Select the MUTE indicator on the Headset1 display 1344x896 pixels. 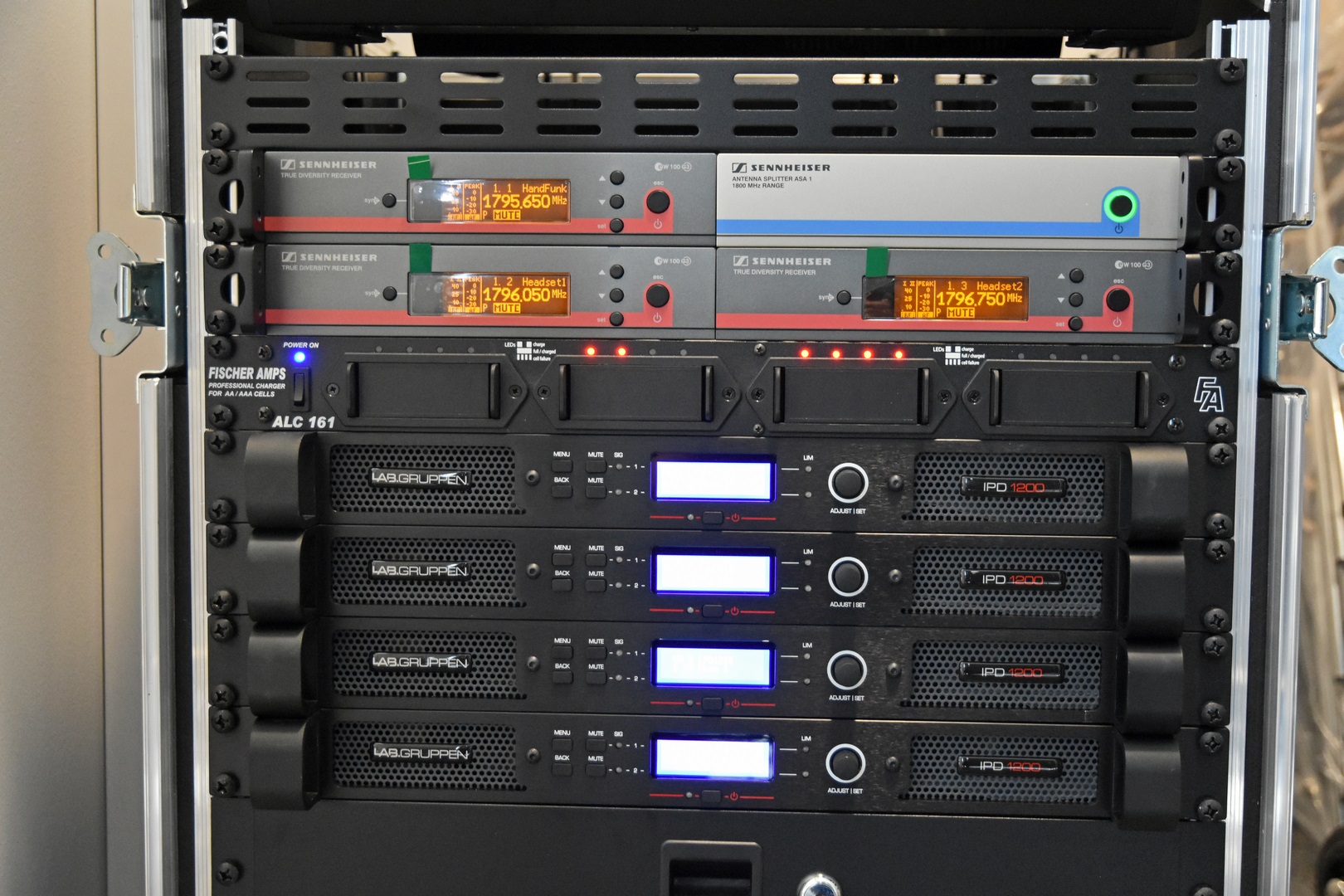point(506,309)
